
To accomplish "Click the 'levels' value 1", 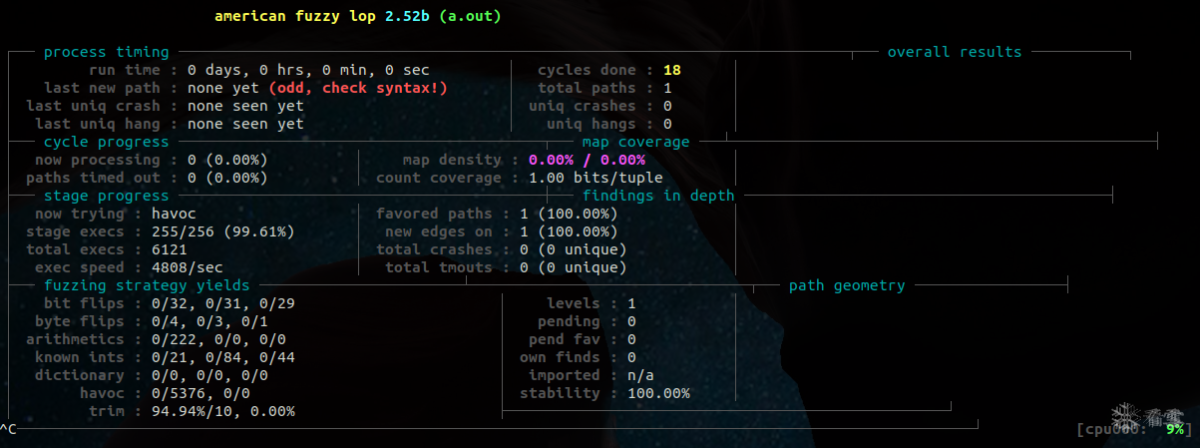I will [631, 304].
